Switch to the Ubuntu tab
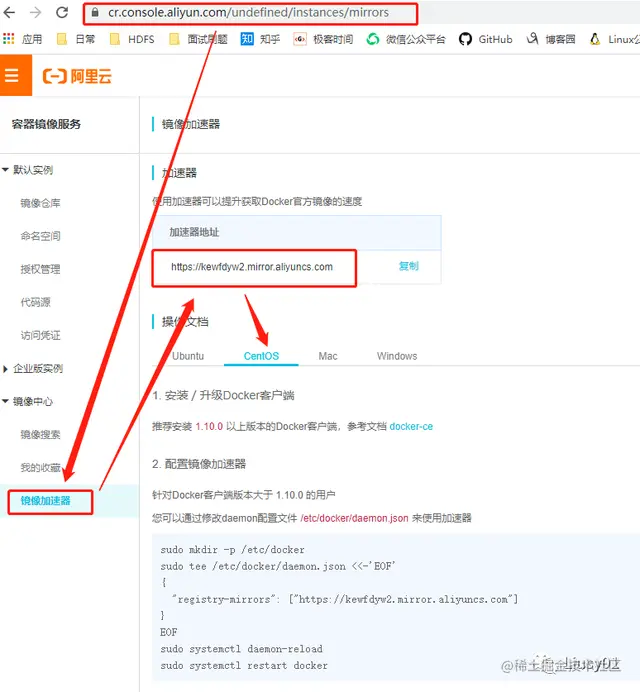 [188, 356]
